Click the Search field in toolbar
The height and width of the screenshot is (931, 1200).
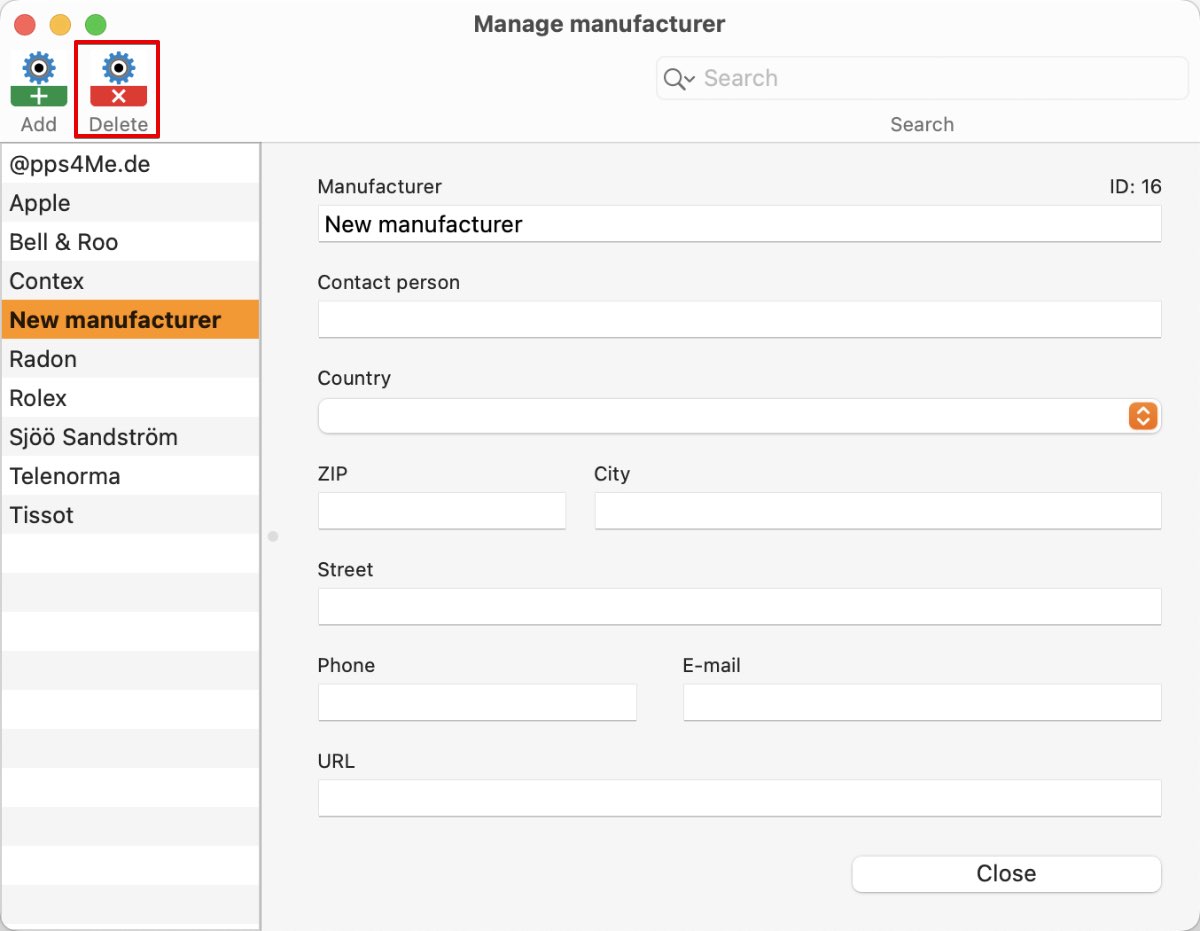[922, 78]
